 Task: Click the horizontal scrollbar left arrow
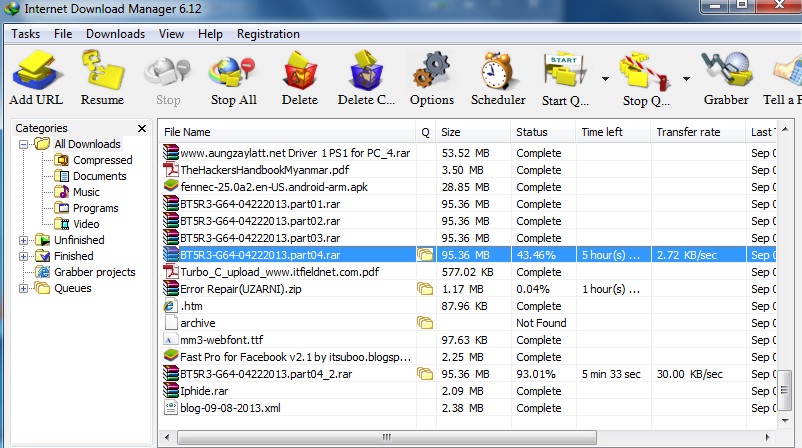pyautogui.click(x=167, y=437)
